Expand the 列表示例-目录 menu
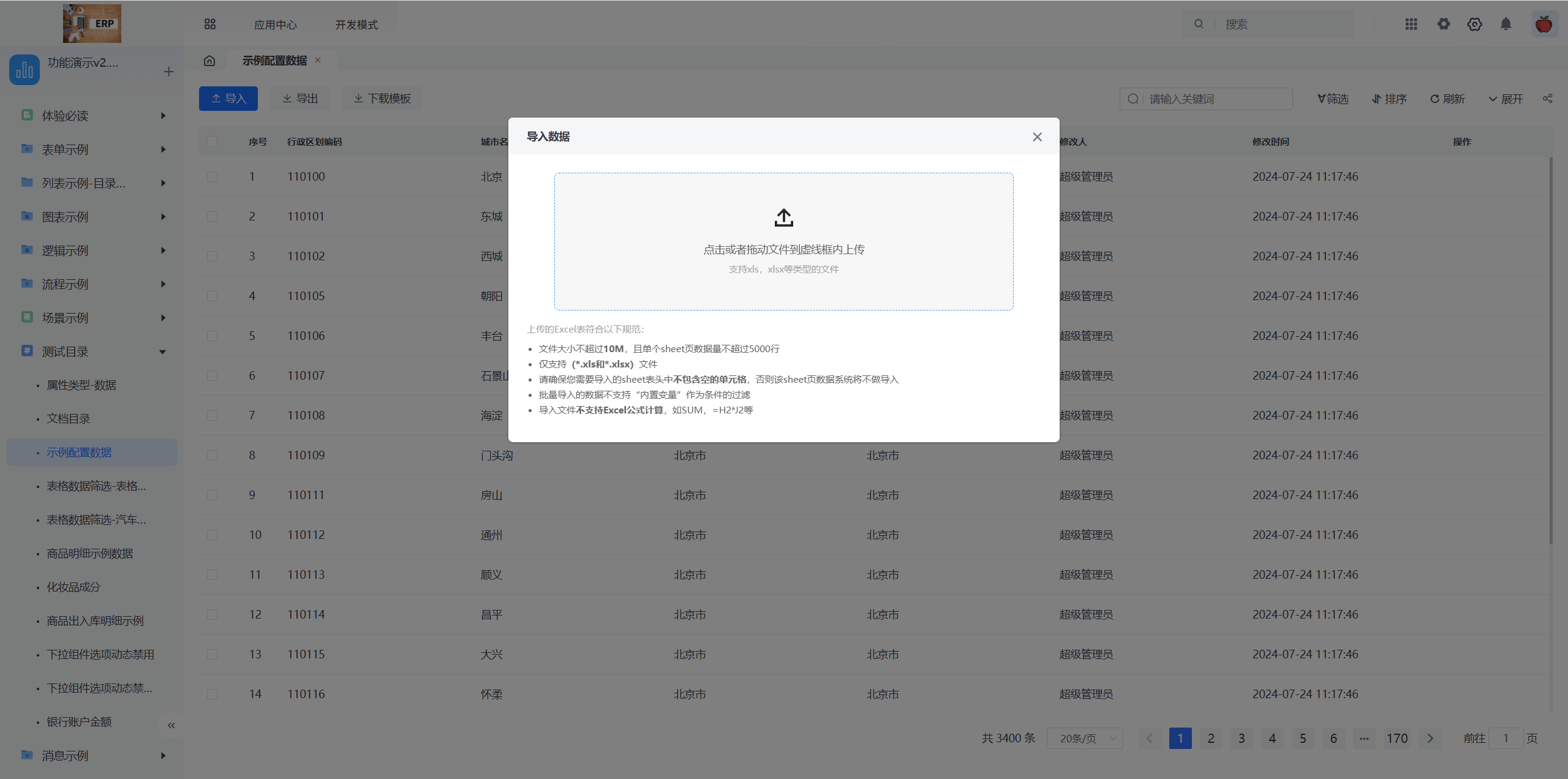The width and height of the screenshot is (1568, 779). [x=92, y=183]
